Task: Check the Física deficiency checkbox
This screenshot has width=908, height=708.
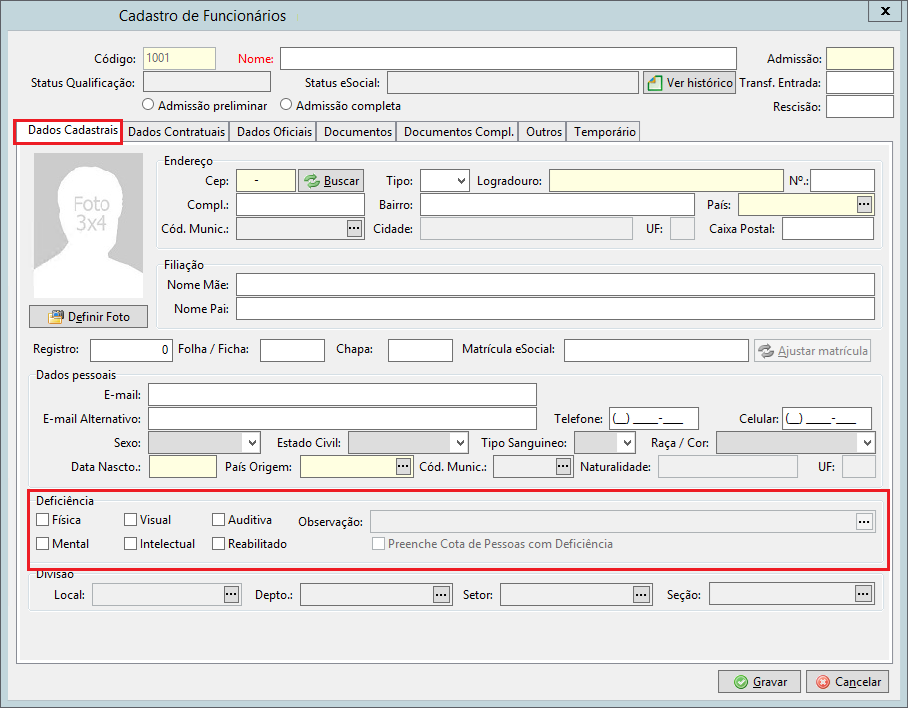Action: (42, 520)
